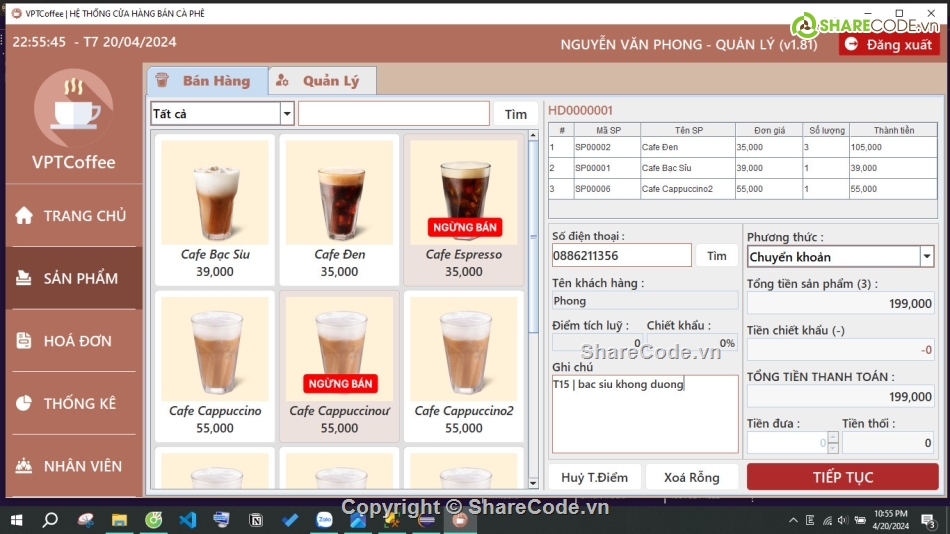
Task: Select invoice row Cafe Cappuccino2 SP00006
Action: pos(743,189)
